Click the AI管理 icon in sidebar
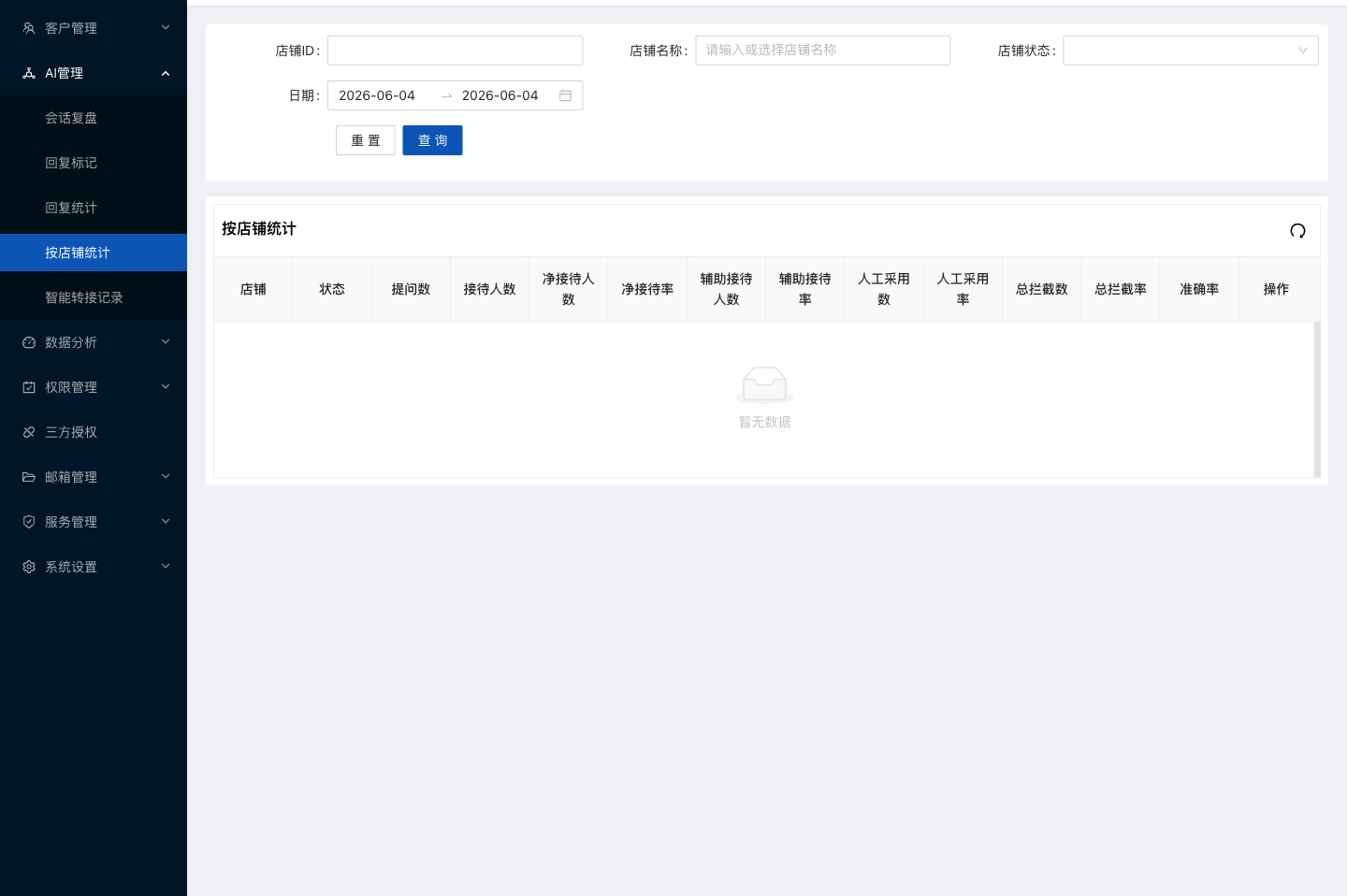 (x=29, y=73)
